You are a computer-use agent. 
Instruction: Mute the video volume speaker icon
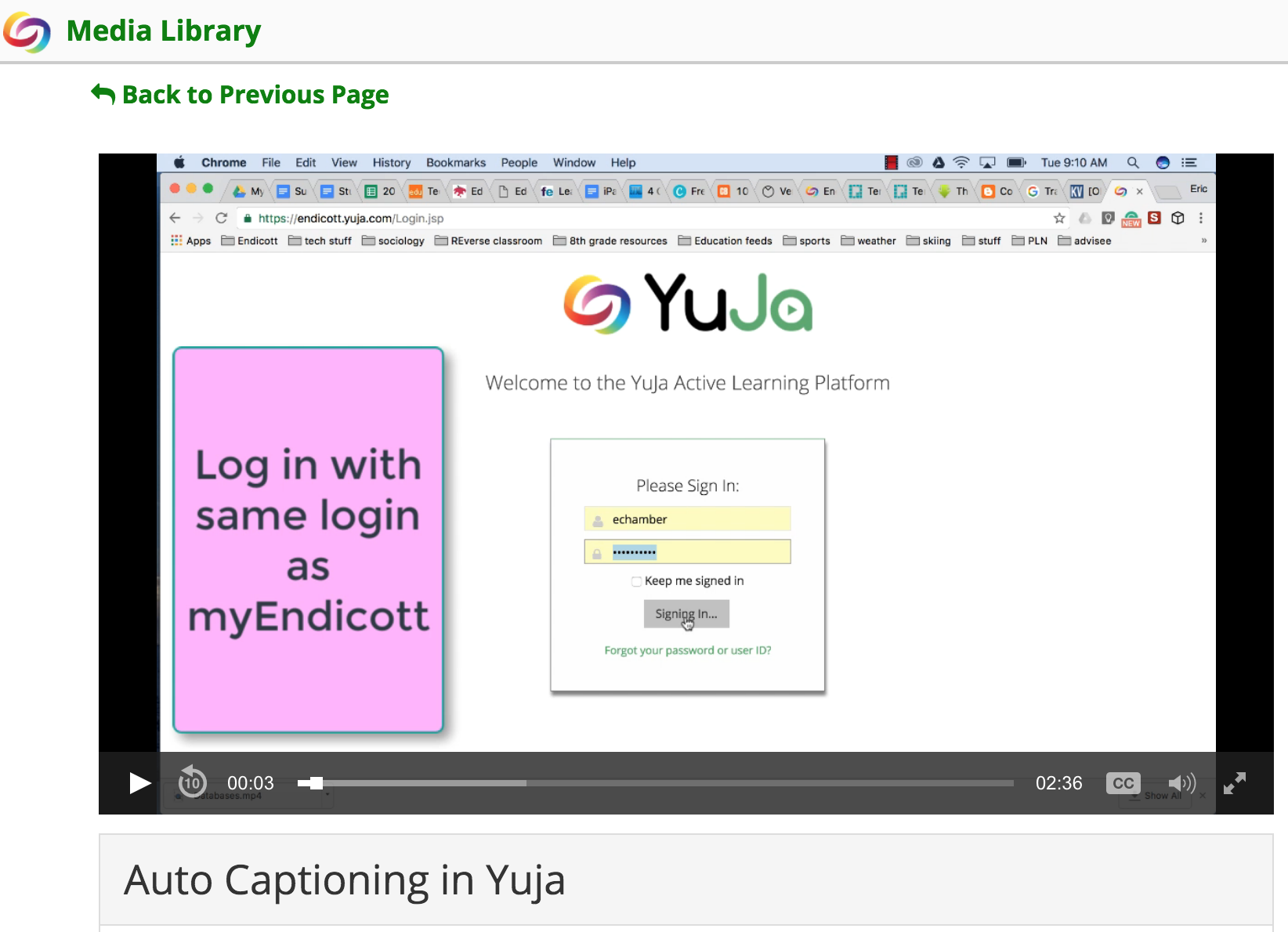click(1181, 783)
